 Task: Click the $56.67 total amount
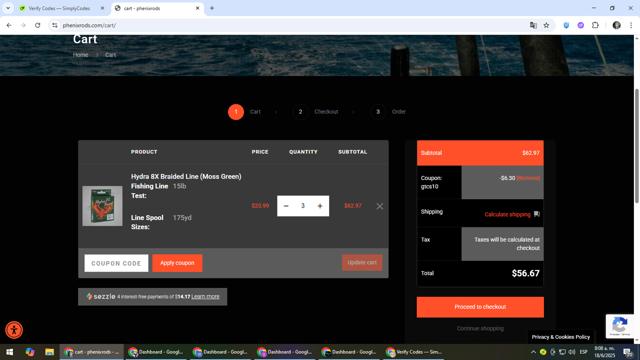coord(525,273)
